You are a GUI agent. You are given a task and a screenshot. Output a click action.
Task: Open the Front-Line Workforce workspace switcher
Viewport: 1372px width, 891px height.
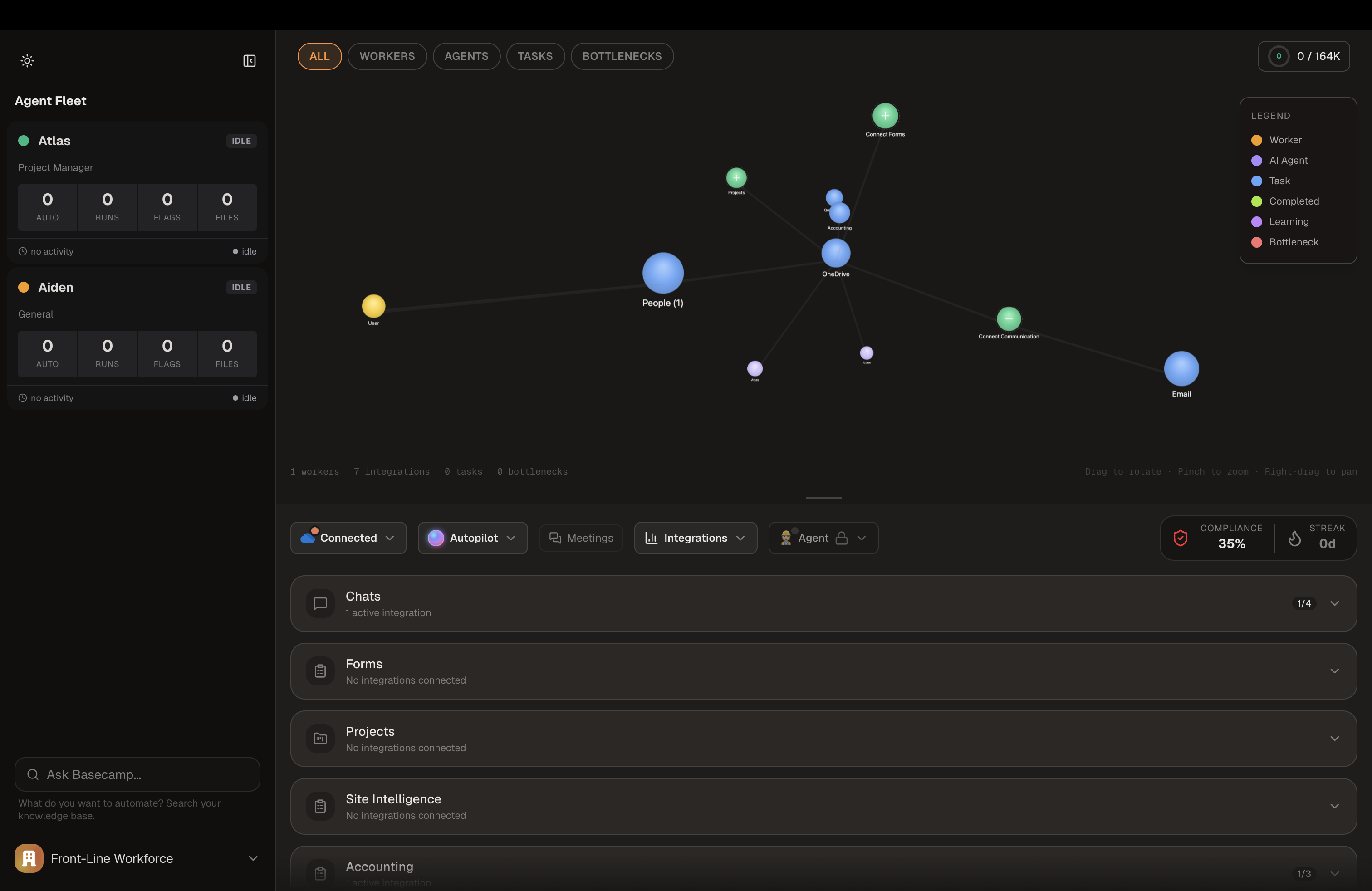click(x=137, y=858)
